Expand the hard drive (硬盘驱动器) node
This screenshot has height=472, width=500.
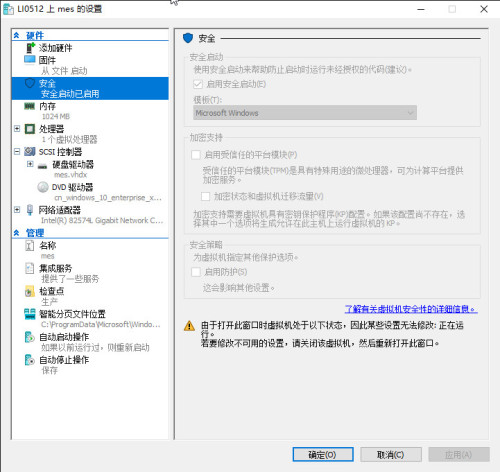point(30,164)
